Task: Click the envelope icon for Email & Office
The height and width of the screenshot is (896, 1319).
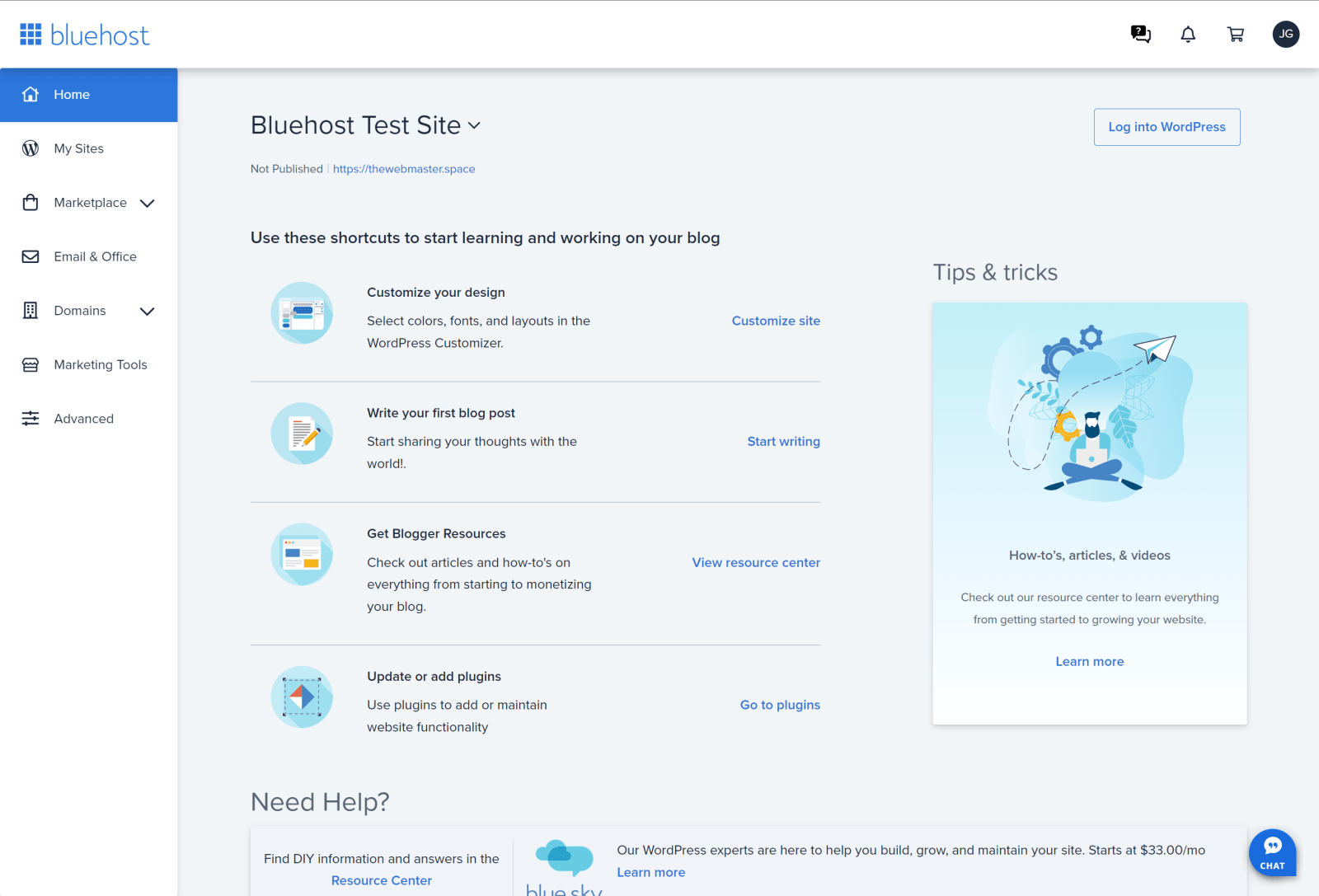Action: click(31, 256)
